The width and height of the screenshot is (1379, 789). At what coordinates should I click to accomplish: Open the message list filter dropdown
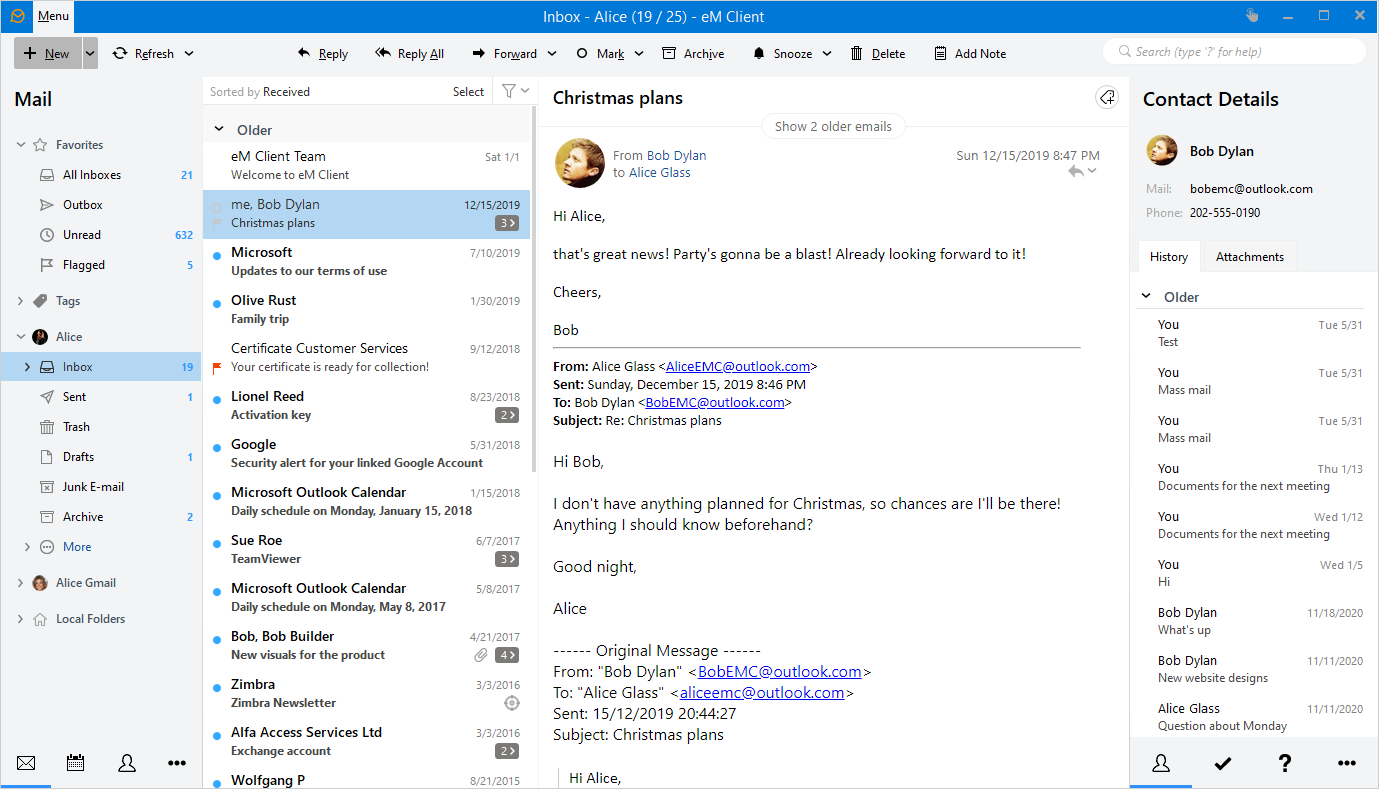[x=515, y=91]
